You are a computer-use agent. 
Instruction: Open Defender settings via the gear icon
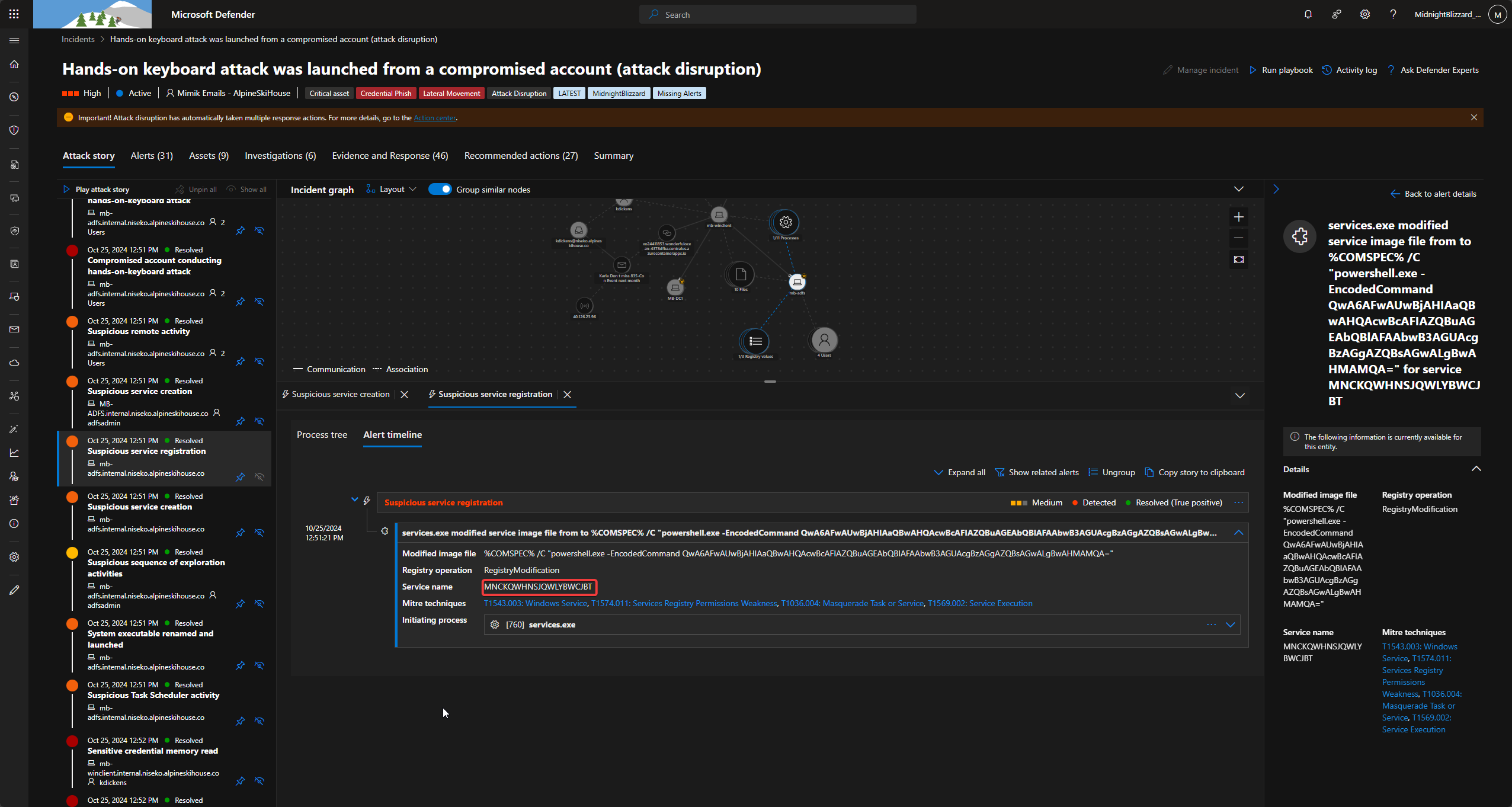click(x=1364, y=14)
